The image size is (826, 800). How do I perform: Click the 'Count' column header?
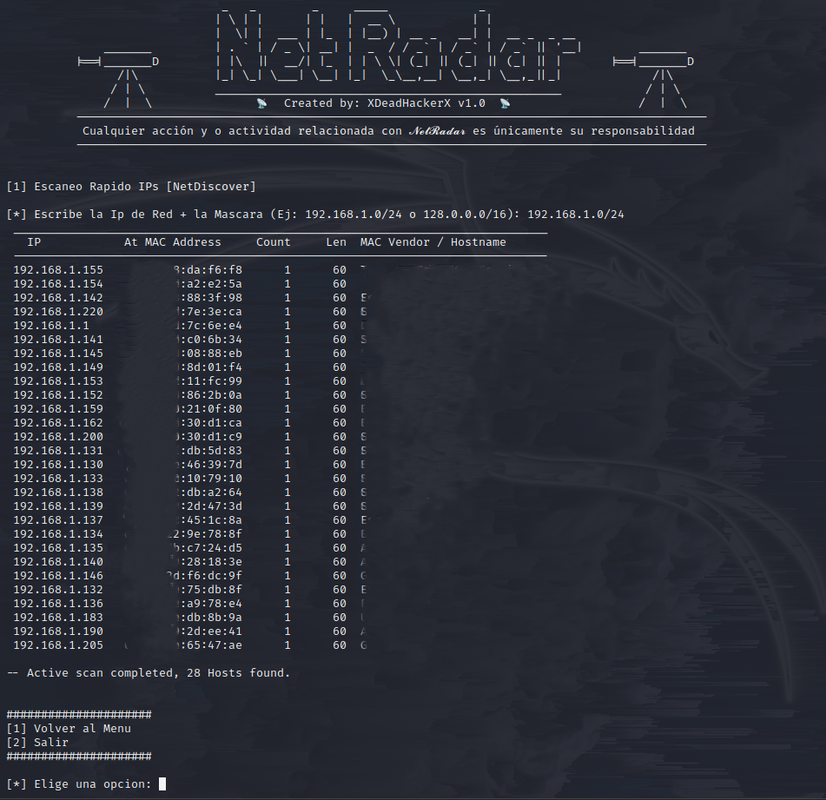coord(273,242)
